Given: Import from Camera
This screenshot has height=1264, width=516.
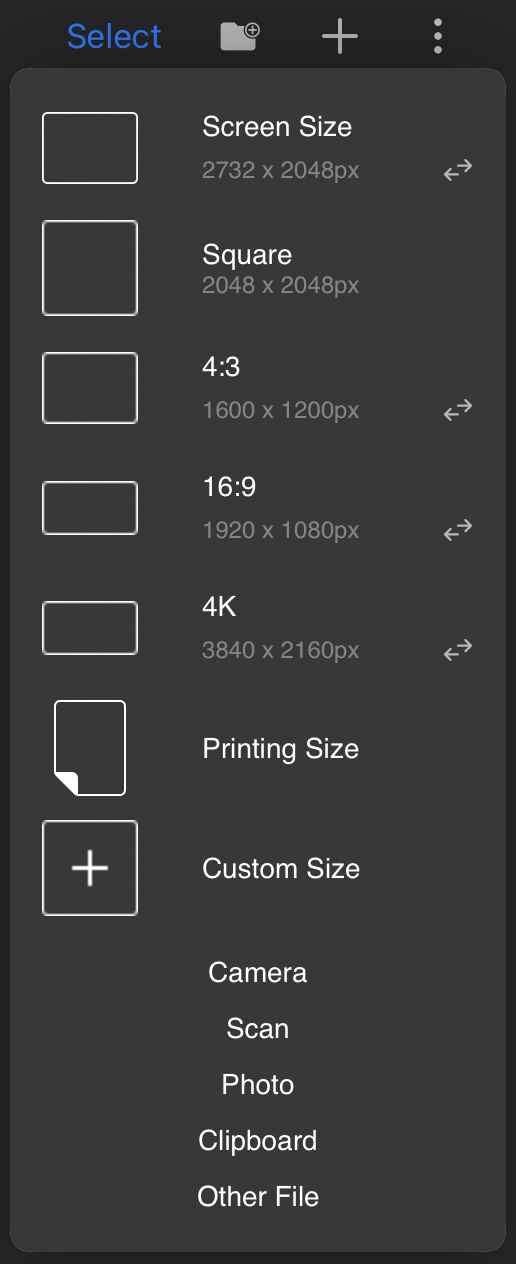Looking at the screenshot, I should coord(258,972).
